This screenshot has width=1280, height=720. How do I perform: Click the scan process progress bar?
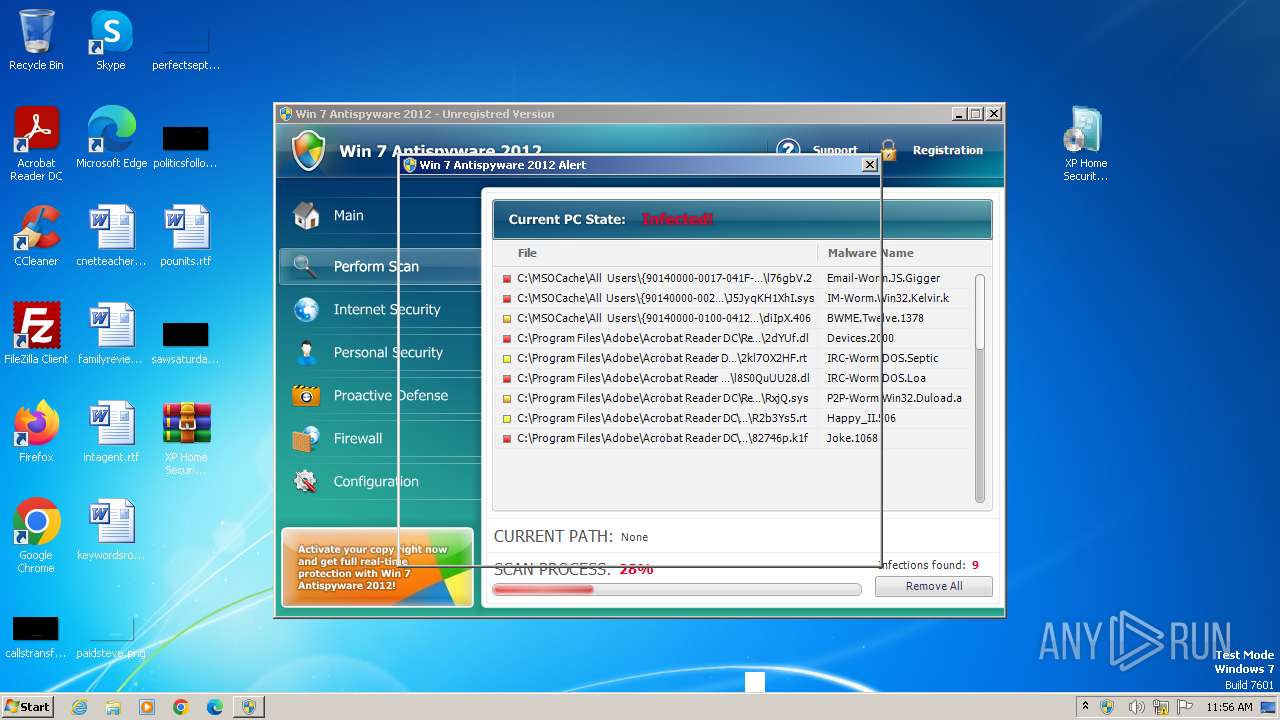coord(677,589)
